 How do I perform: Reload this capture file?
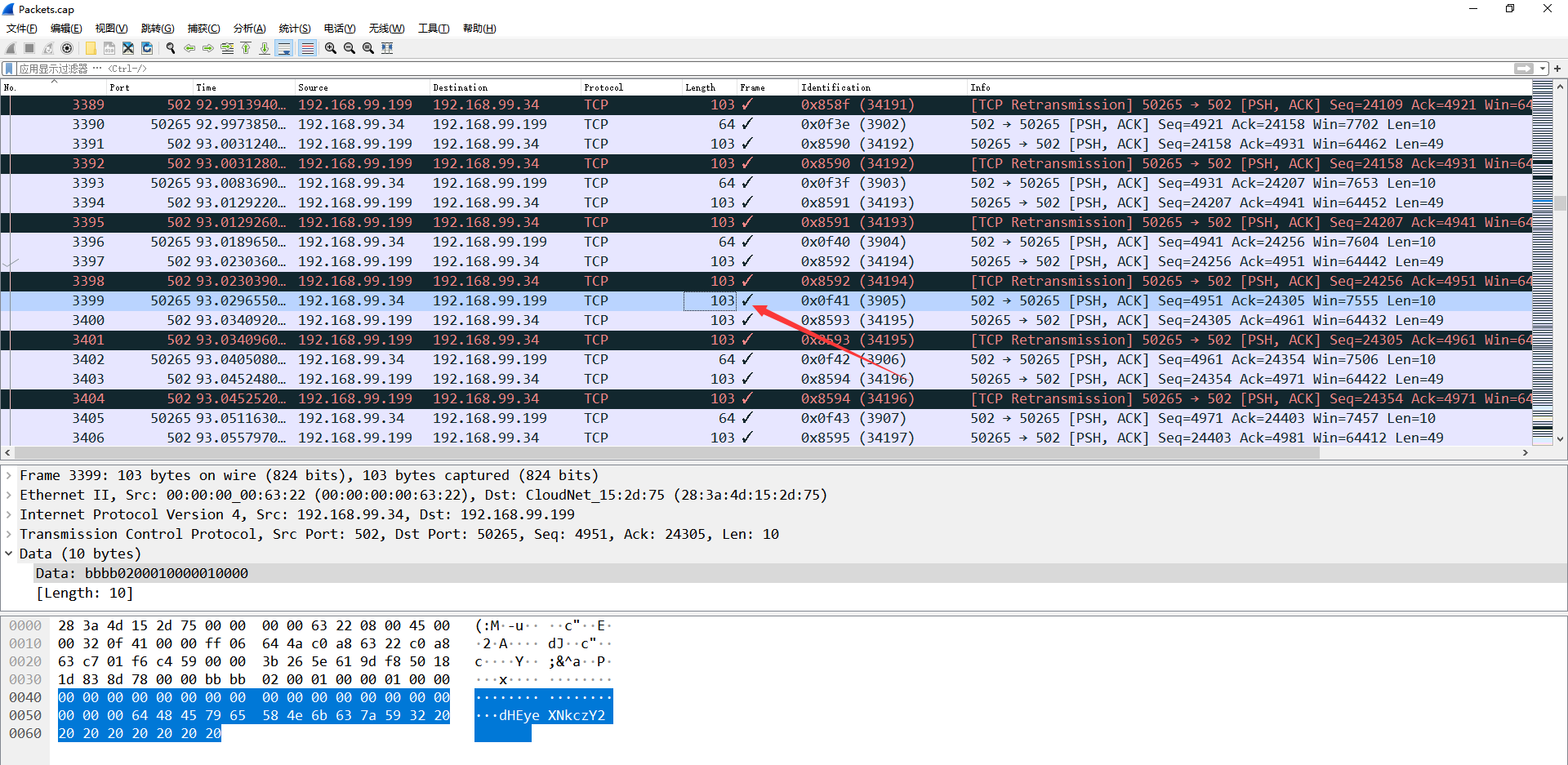[147, 48]
